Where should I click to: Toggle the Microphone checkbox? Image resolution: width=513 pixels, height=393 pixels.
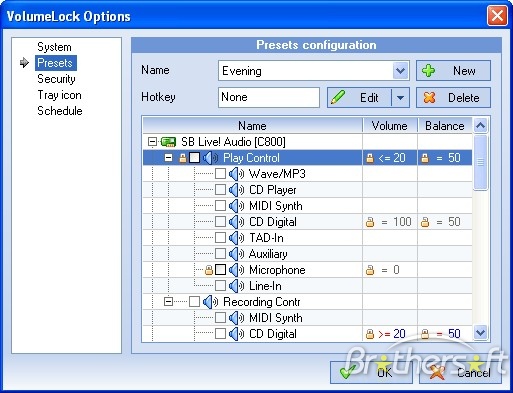(220, 270)
